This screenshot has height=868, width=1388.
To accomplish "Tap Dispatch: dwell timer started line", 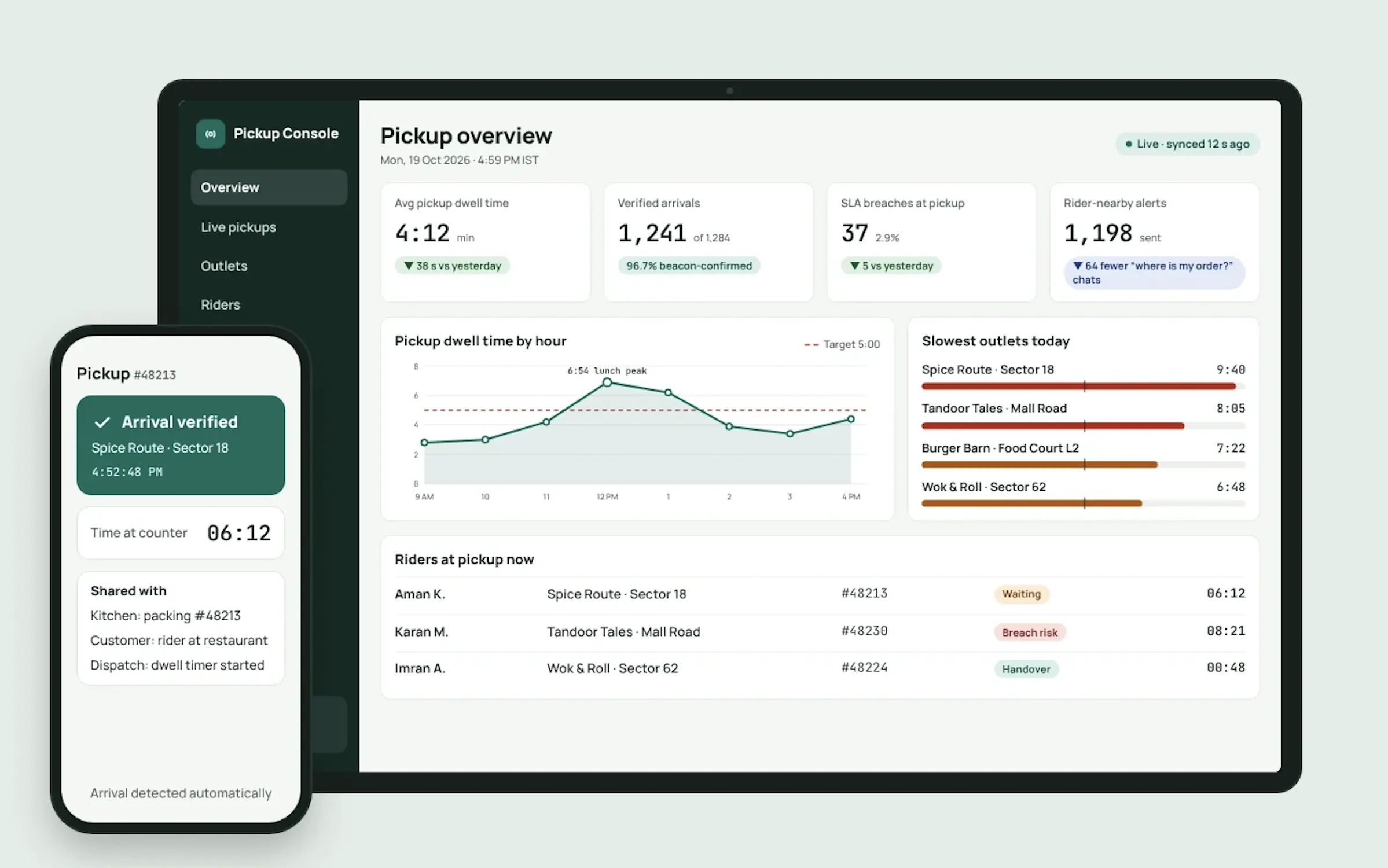I will click(x=177, y=665).
